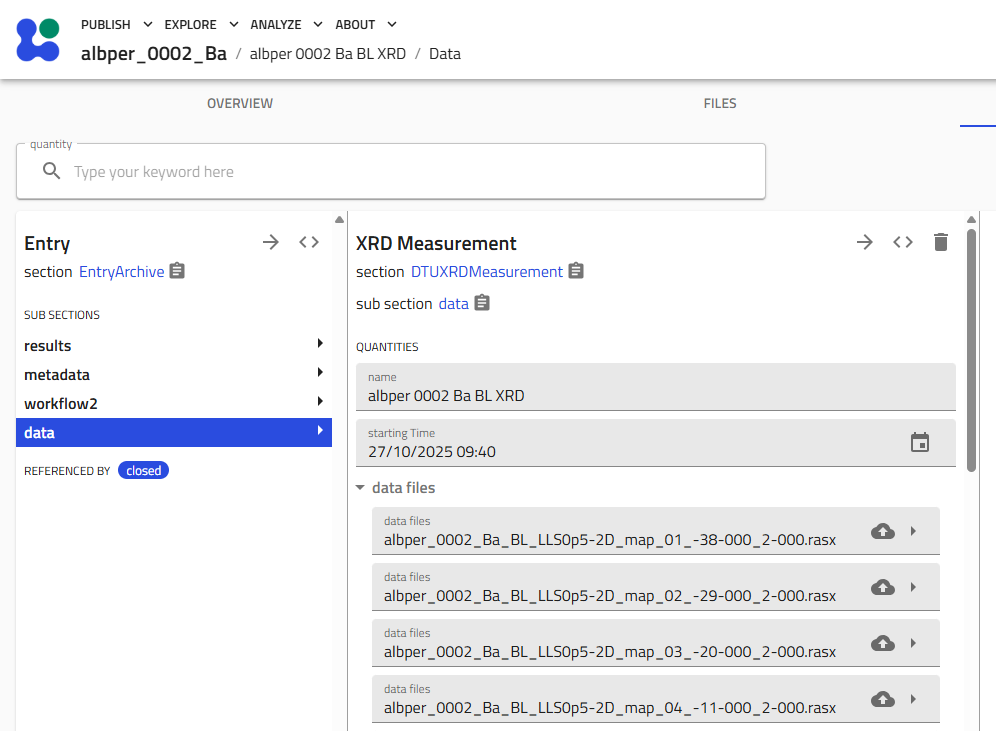Open calendar picker for starting Time
The width and height of the screenshot is (996, 731).
point(920,442)
